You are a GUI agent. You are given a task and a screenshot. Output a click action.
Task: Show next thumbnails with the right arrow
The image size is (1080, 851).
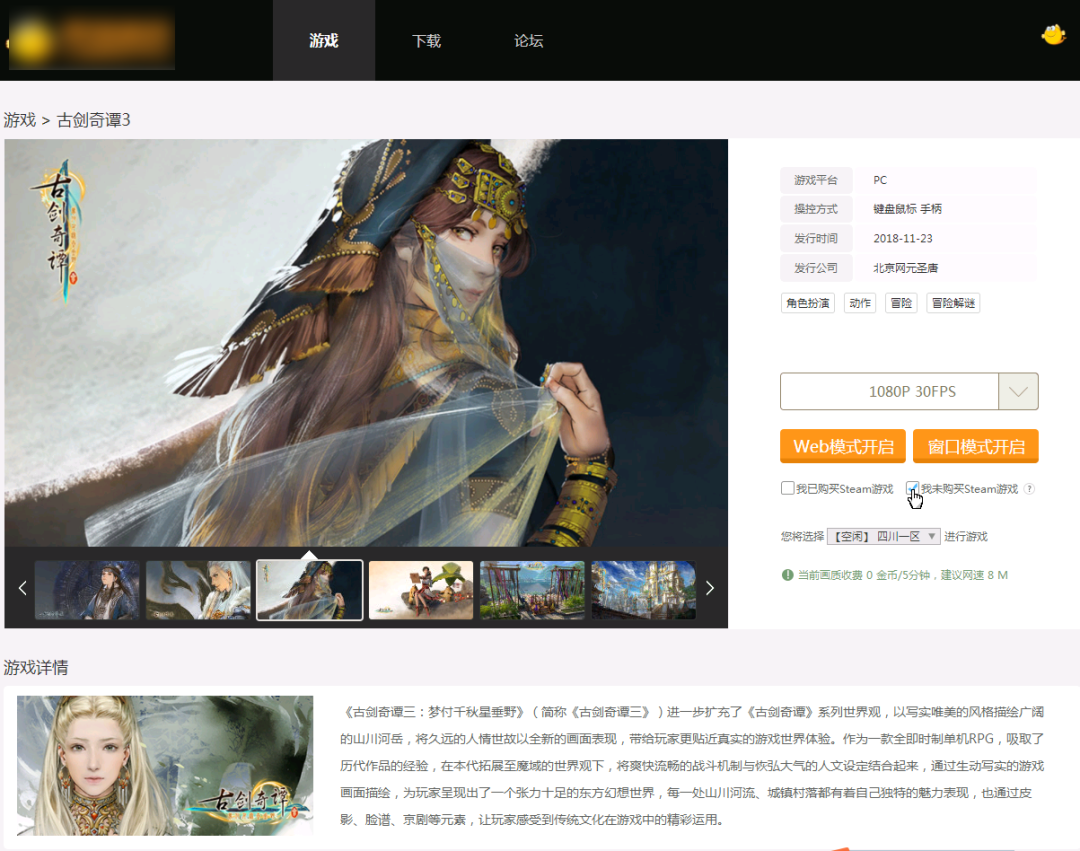[x=710, y=588]
